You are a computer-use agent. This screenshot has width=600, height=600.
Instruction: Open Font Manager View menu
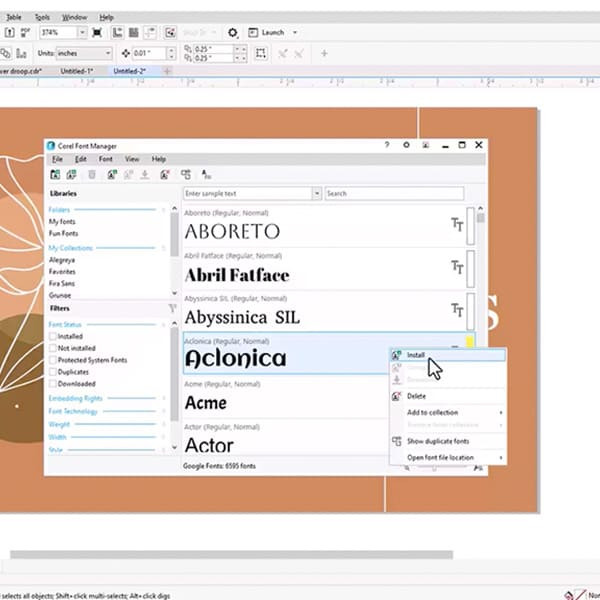coord(132,159)
